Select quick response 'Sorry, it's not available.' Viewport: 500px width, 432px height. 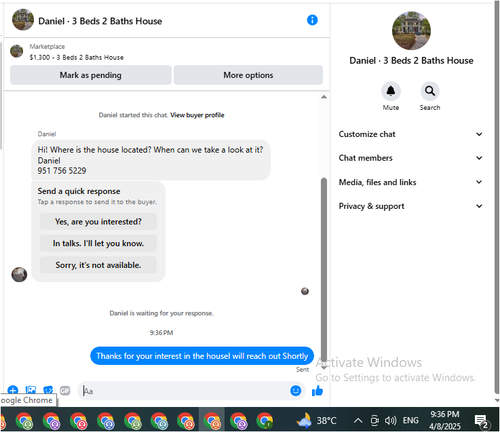point(98,265)
